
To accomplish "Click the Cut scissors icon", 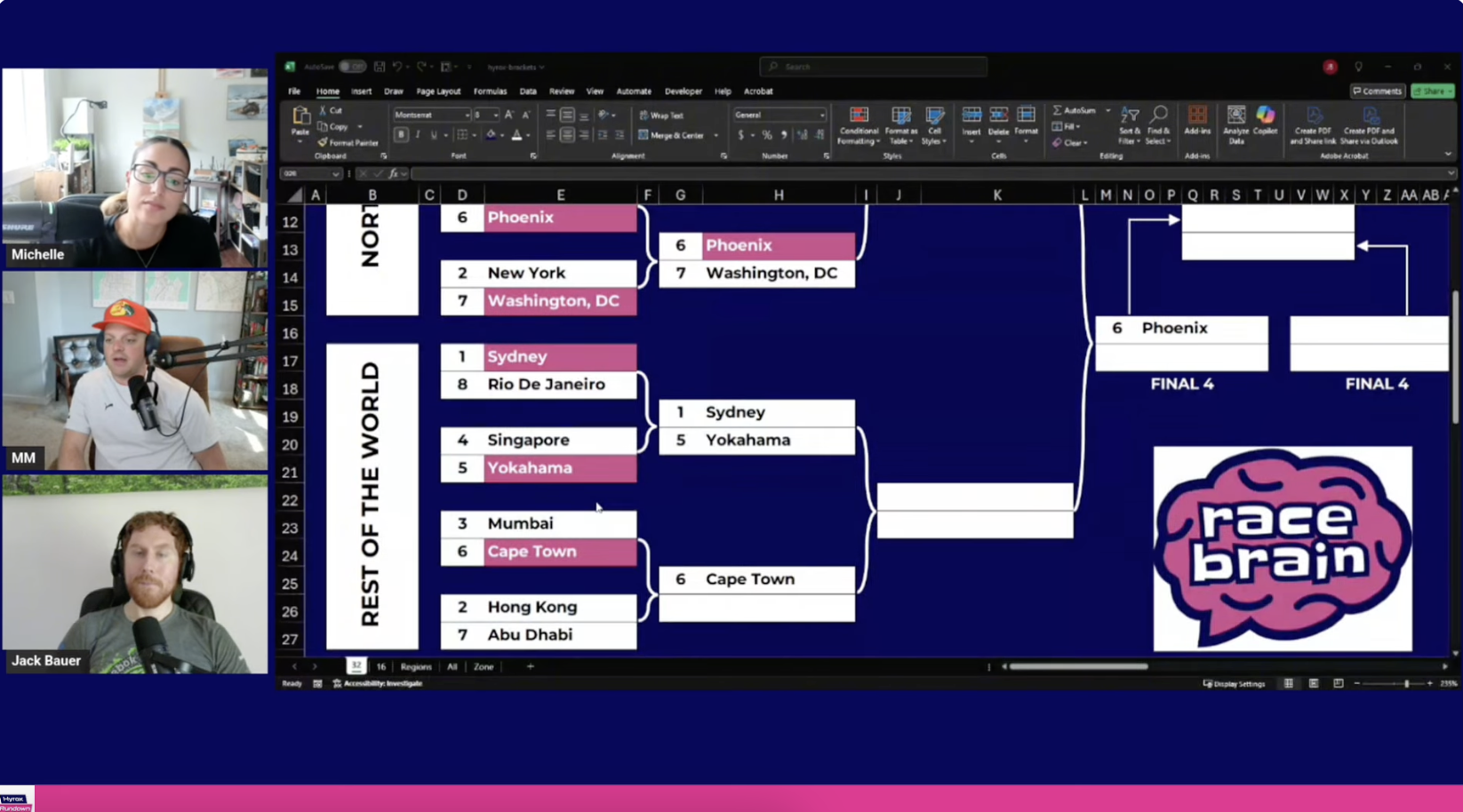I will (323, 111).
